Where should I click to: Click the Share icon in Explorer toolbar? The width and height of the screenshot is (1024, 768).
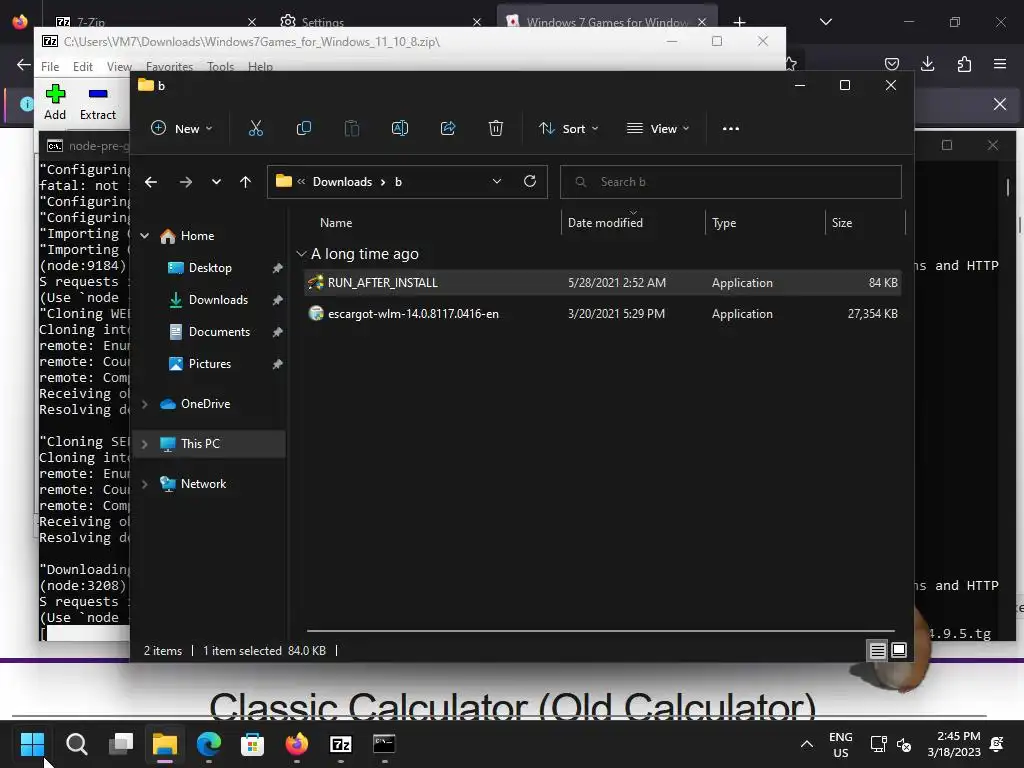448,129
